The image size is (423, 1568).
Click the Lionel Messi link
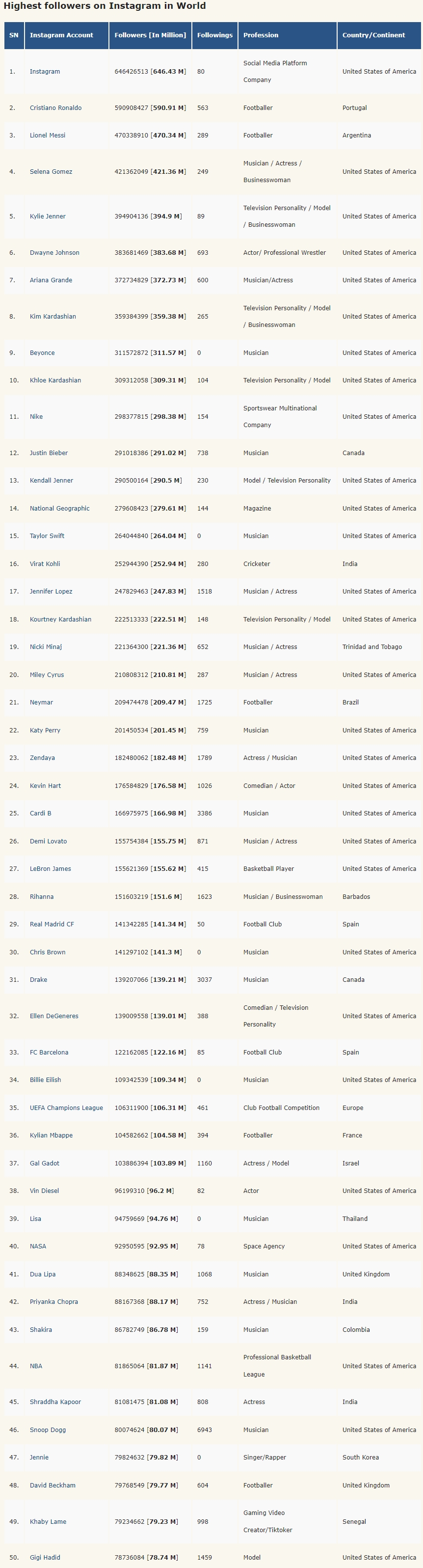point(48,135)
